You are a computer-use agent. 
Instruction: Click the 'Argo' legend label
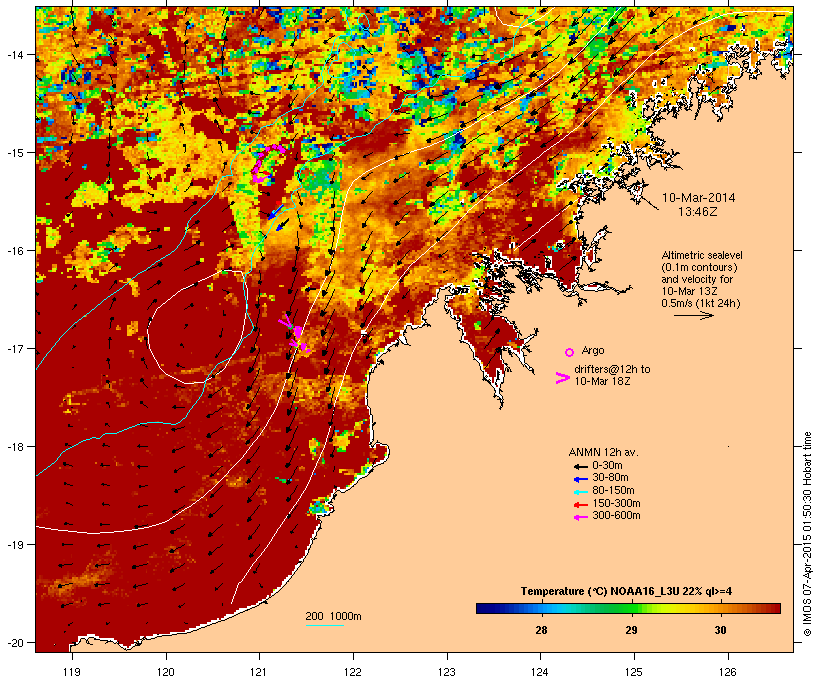(593, 350)
